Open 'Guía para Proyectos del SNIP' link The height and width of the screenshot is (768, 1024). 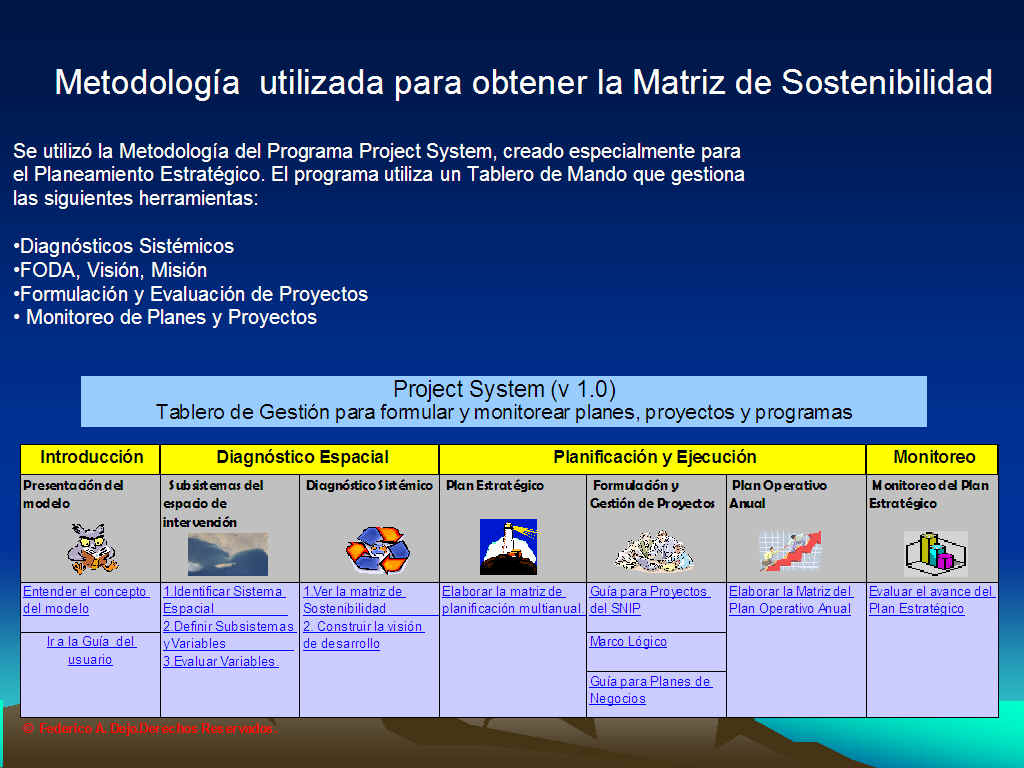click(649, 600)
